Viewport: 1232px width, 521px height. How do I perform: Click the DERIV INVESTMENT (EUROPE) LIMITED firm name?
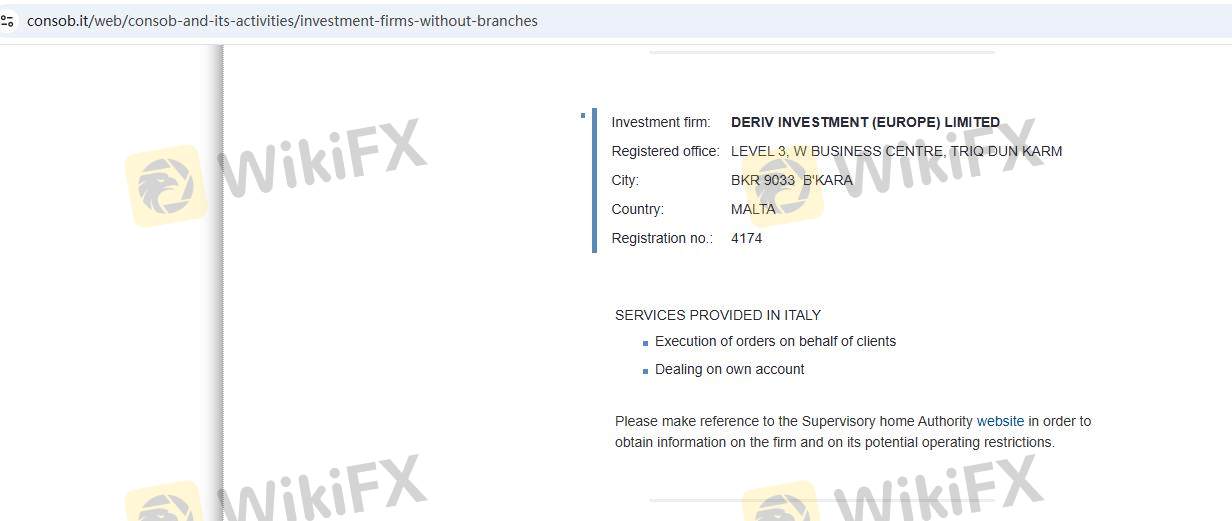pyautogui.click(x=865, y=122)
